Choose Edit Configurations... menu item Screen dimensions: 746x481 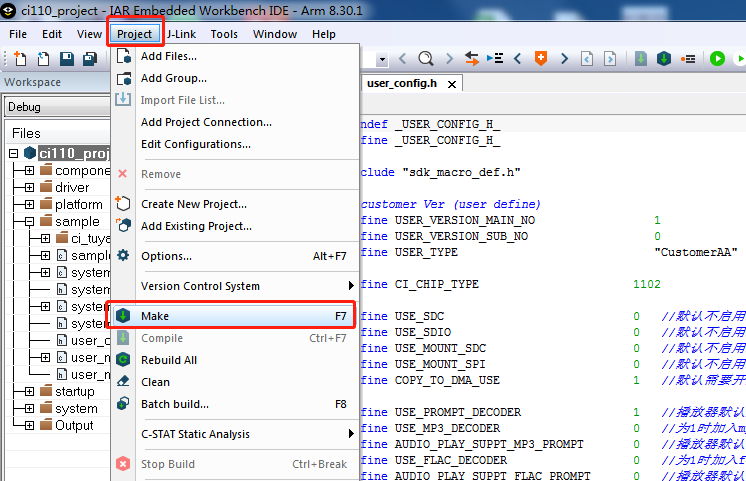(235, 144)
